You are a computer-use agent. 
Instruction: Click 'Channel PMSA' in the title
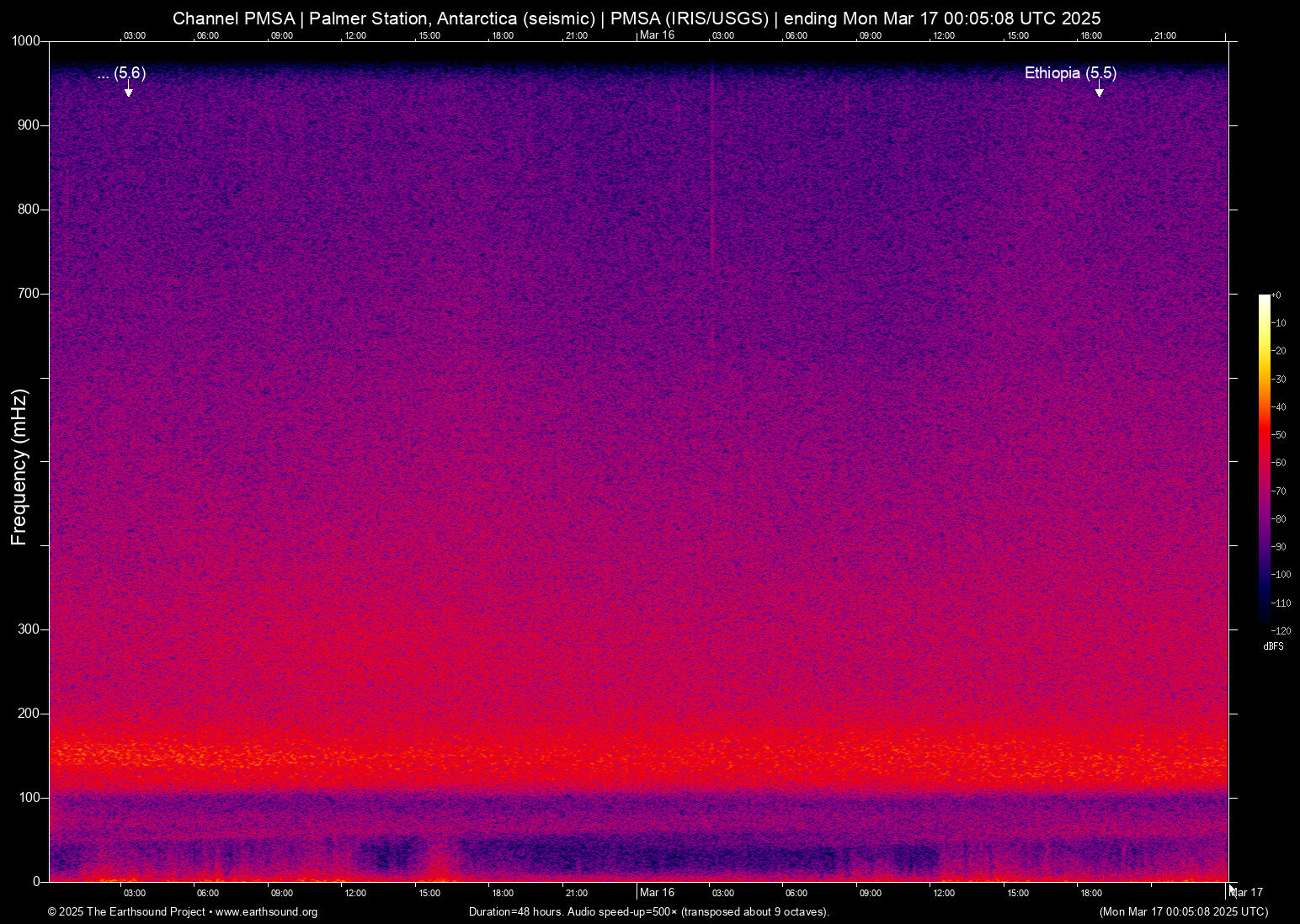tap(234, 19)
